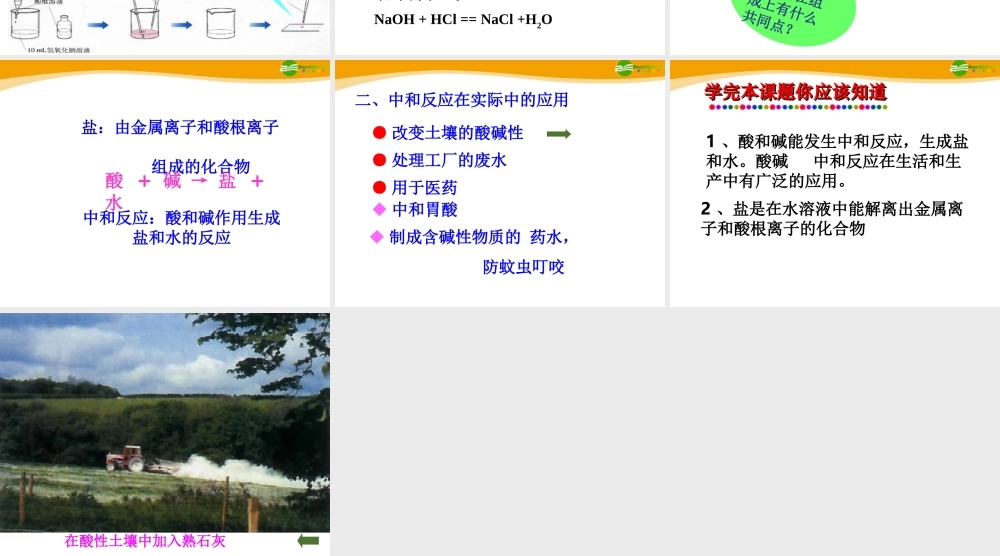Click the green right arrow beside 改变土壤的酸碱性
1000x556 pixels.
pos(559,134)
